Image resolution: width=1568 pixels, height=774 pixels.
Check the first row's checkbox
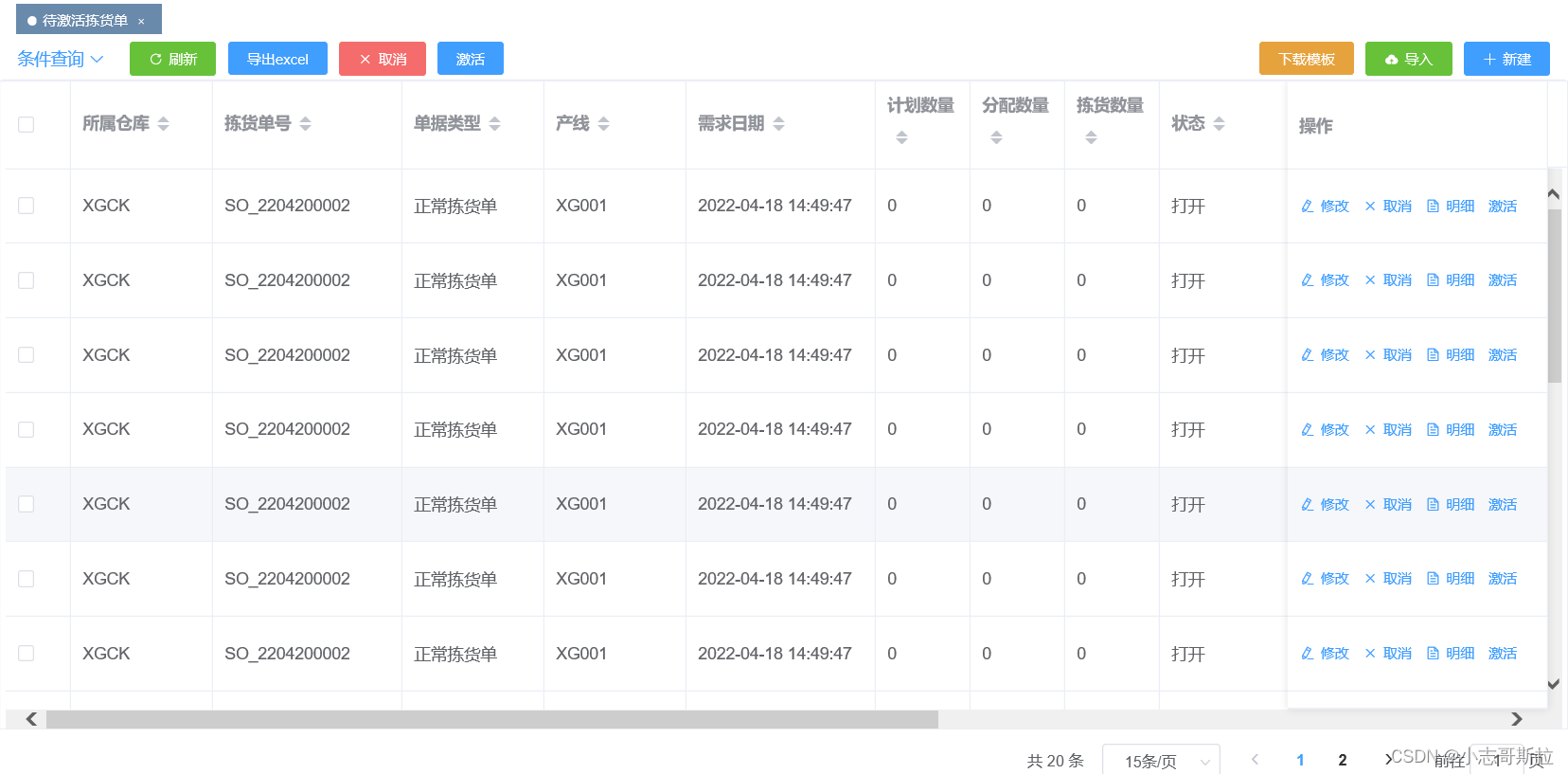[x=27, y=206]
